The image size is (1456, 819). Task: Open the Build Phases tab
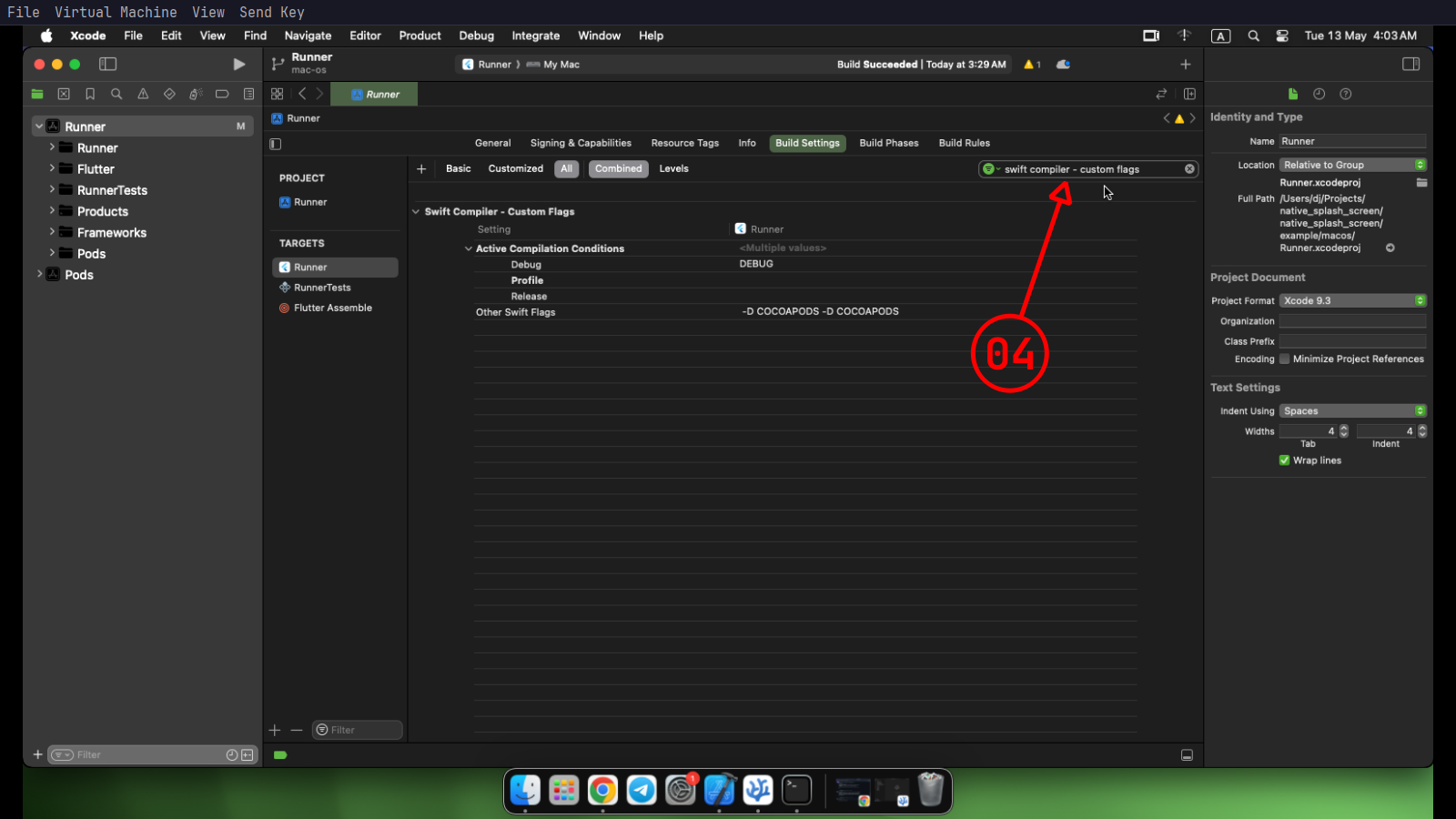[888, 143]
